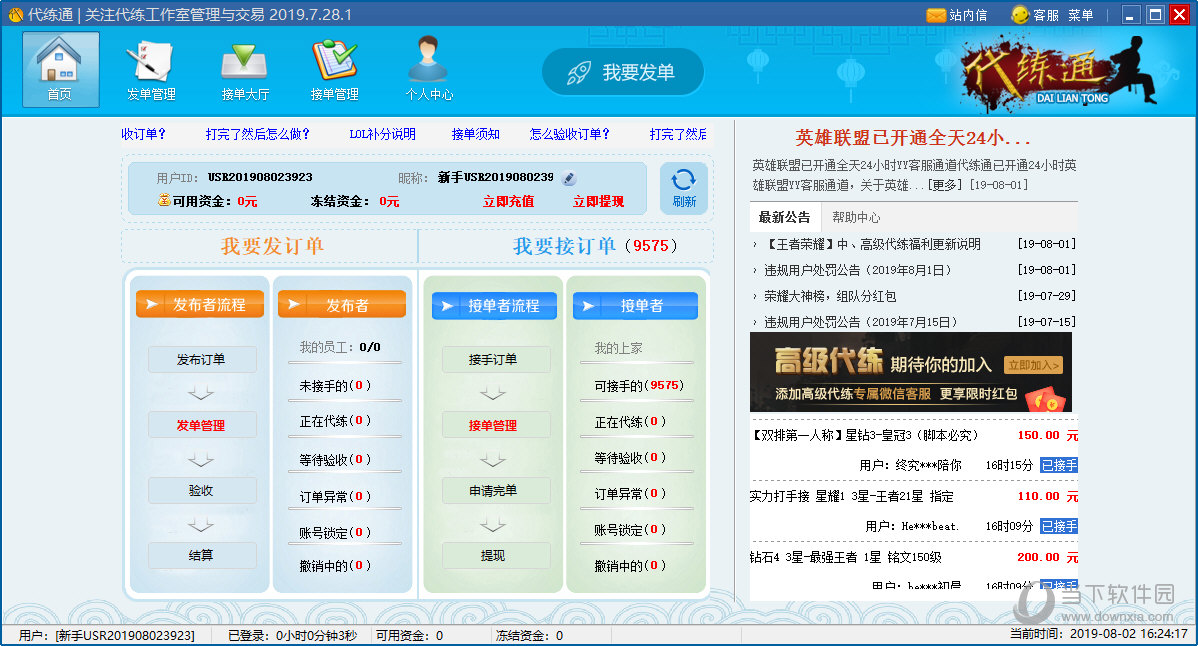
Task: Open 客服 smiley icon
Action: click(x=1034, y=15)
